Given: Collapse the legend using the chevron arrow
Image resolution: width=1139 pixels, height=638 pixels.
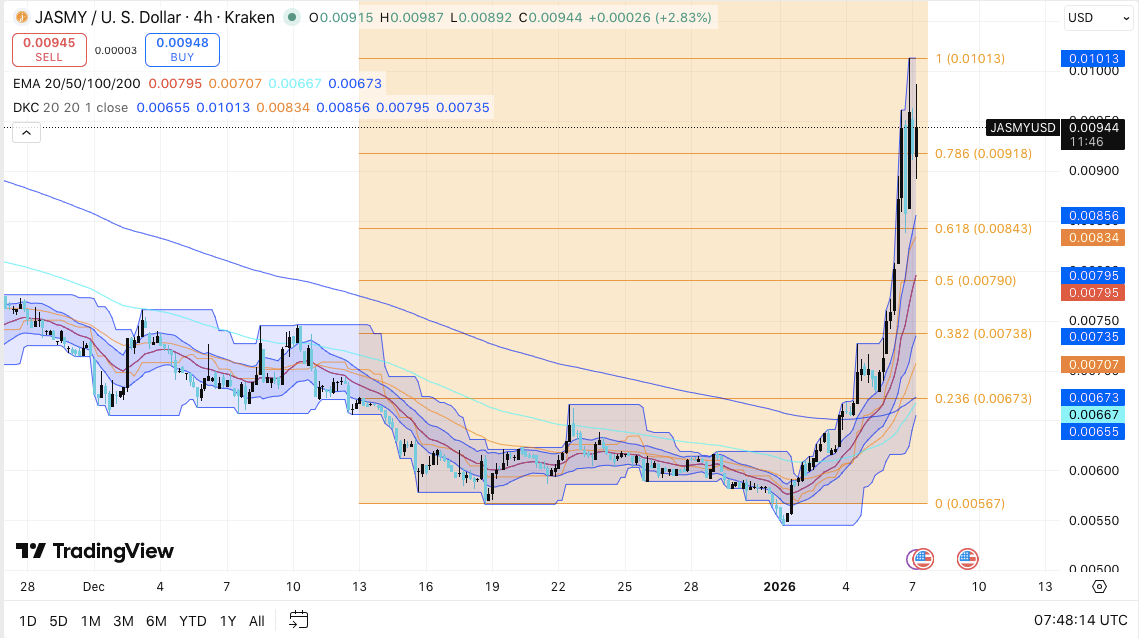Looking at the screenshot, I should [26, 132].
